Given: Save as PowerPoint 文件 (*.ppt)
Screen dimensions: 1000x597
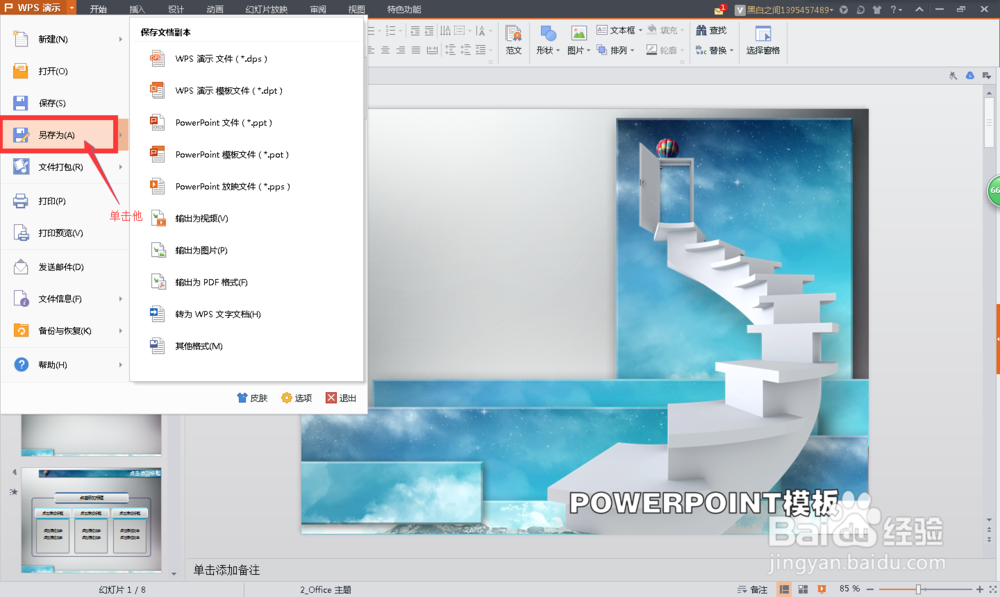Looking at the screenshot, I should (x=246, y=122).
